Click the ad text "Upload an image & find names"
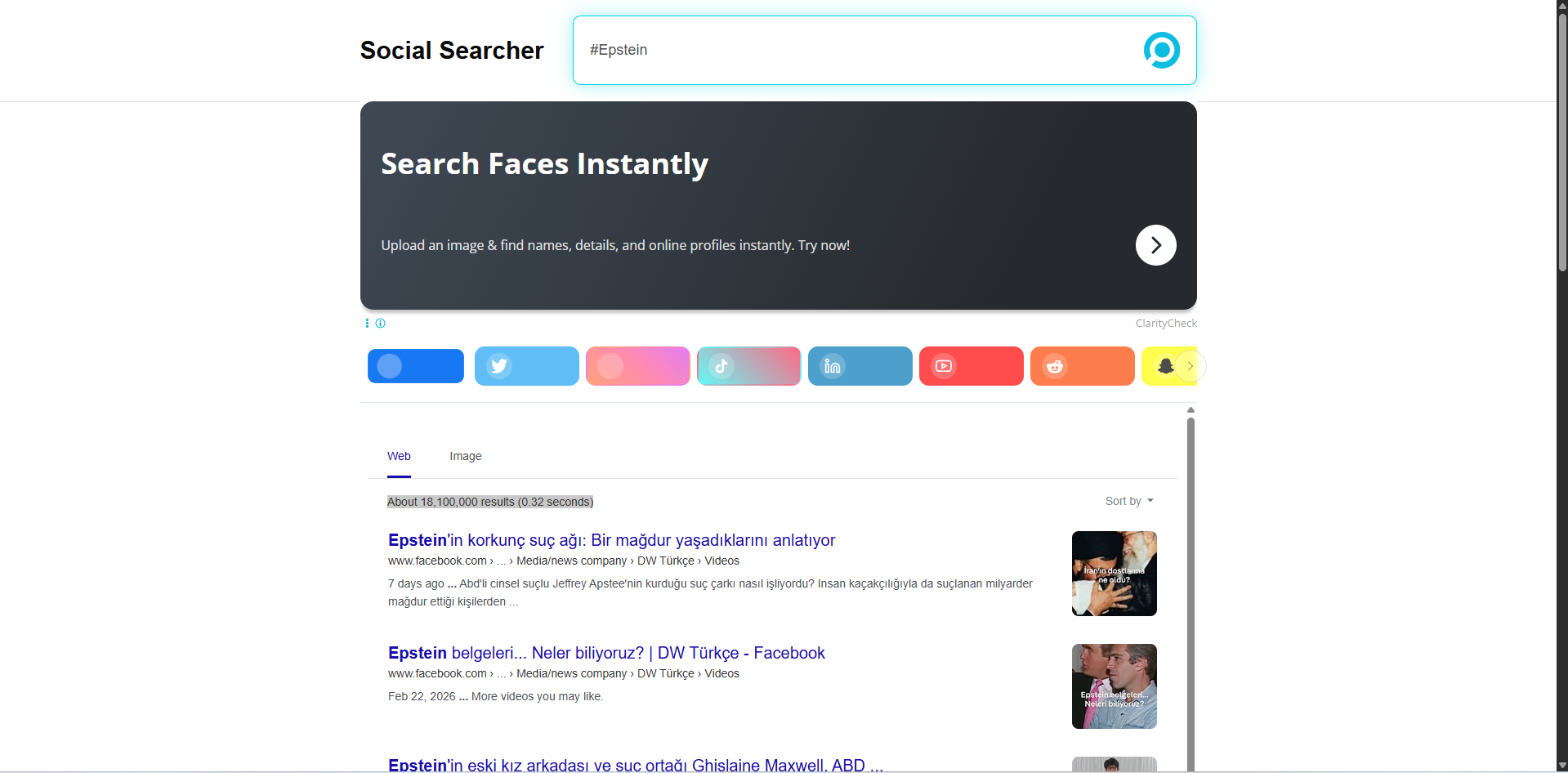Viewport: 1568px width, 773px height. 615,245
